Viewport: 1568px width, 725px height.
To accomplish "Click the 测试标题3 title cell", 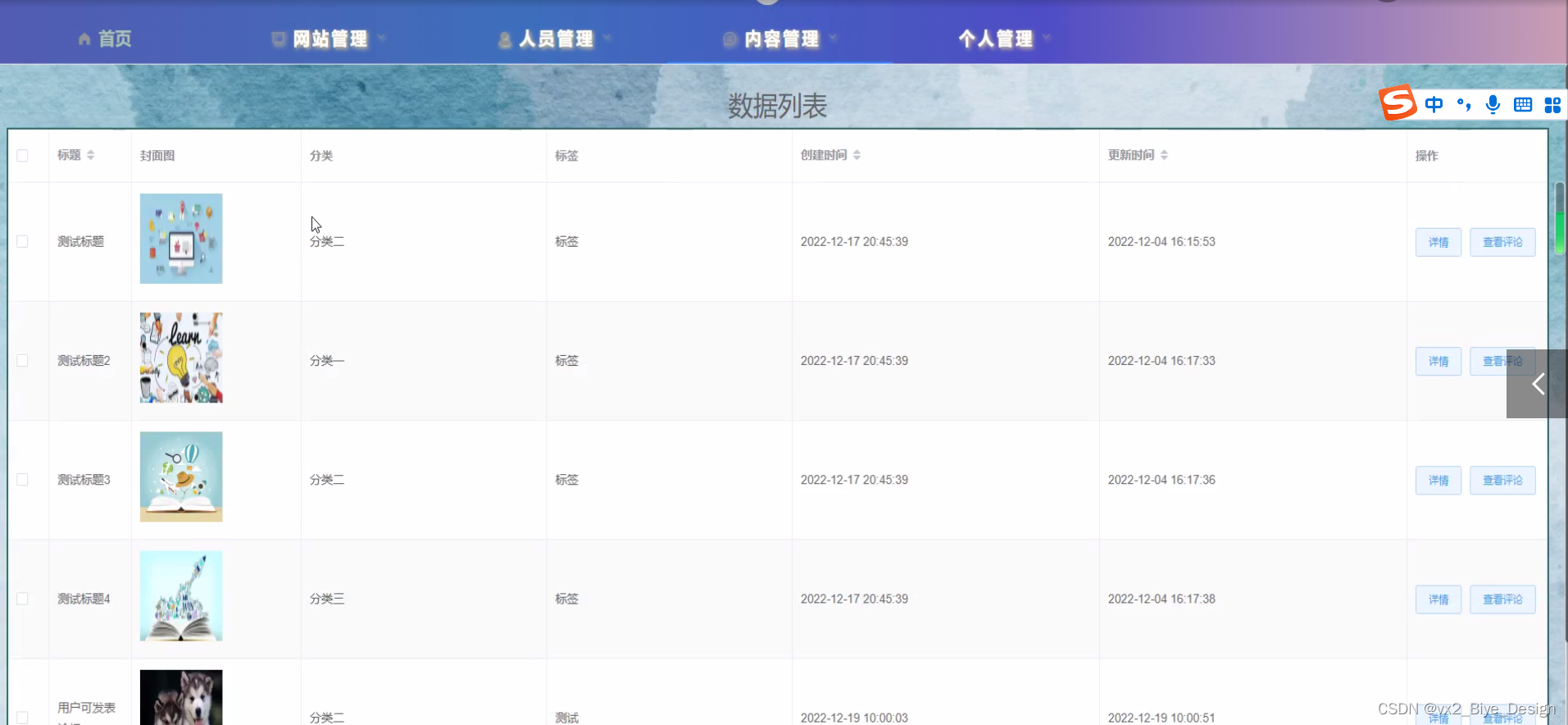I will click(x=84, y=479).
